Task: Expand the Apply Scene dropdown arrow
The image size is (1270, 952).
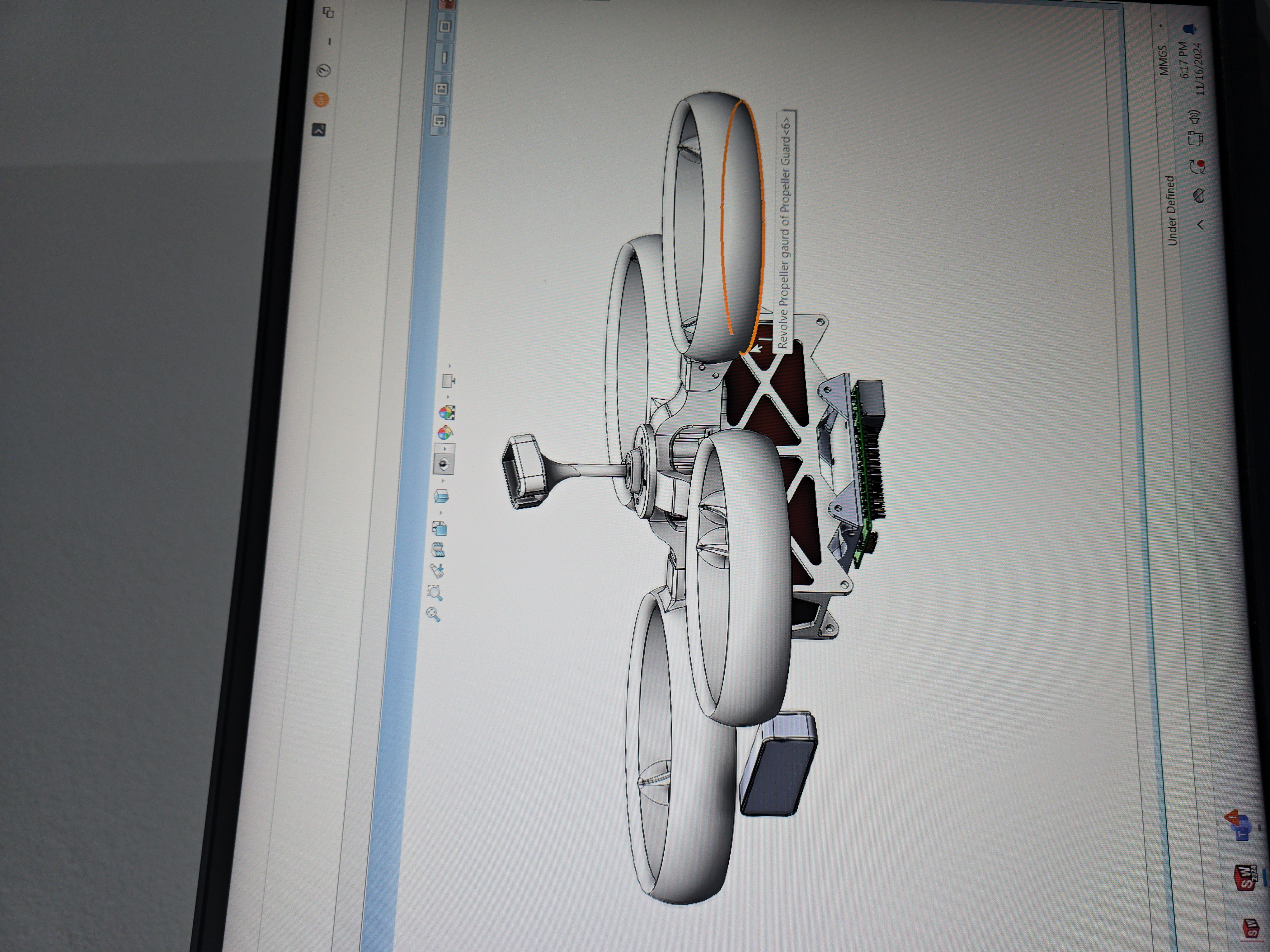Action: (x=448, y=397)
